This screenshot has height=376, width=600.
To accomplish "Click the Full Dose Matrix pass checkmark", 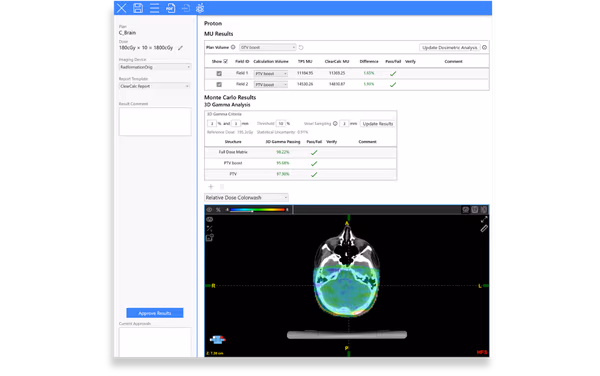I will click(x=314, y=152).
